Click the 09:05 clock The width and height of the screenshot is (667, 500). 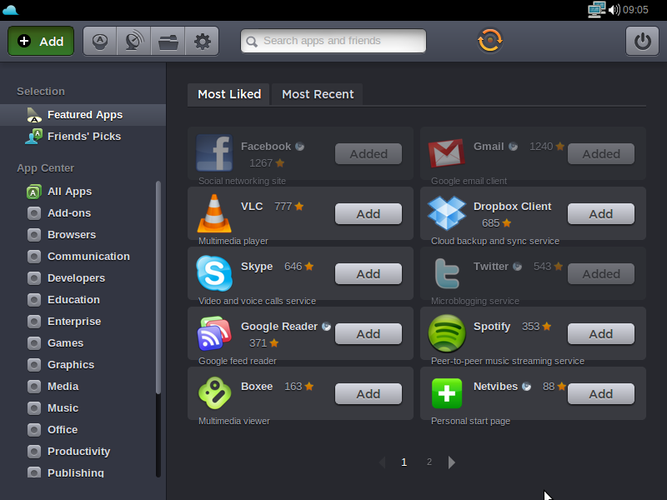636,10
